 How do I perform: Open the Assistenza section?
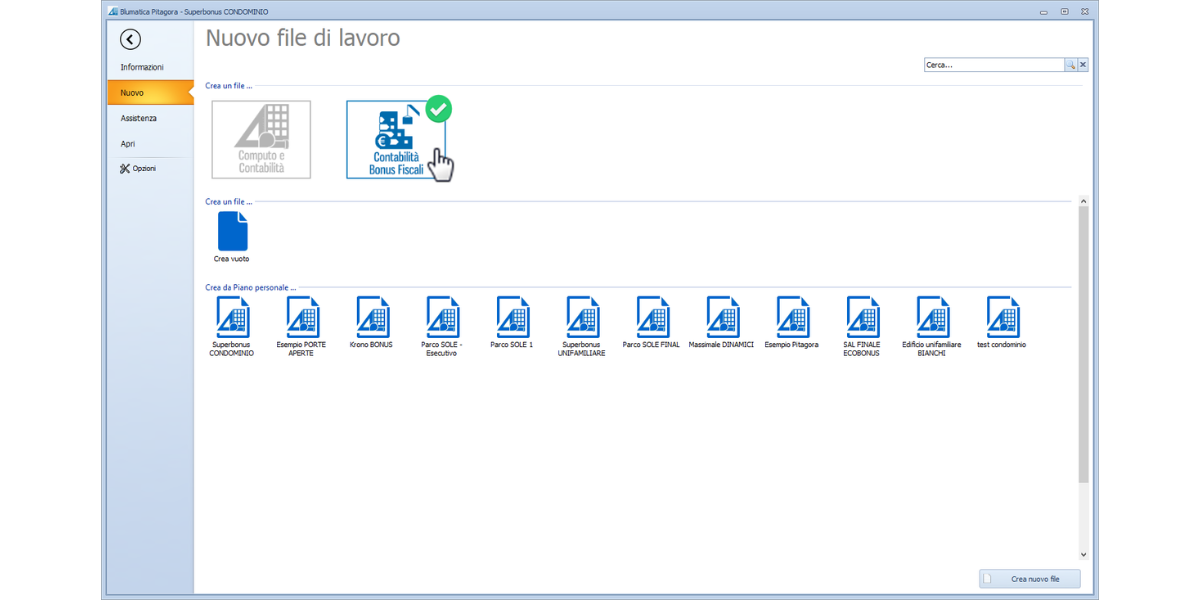pos(139,118)
